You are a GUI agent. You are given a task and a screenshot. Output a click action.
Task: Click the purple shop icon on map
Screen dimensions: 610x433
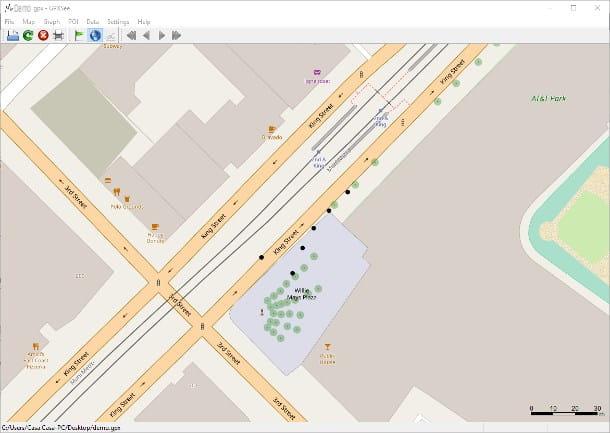pos(317,72)
